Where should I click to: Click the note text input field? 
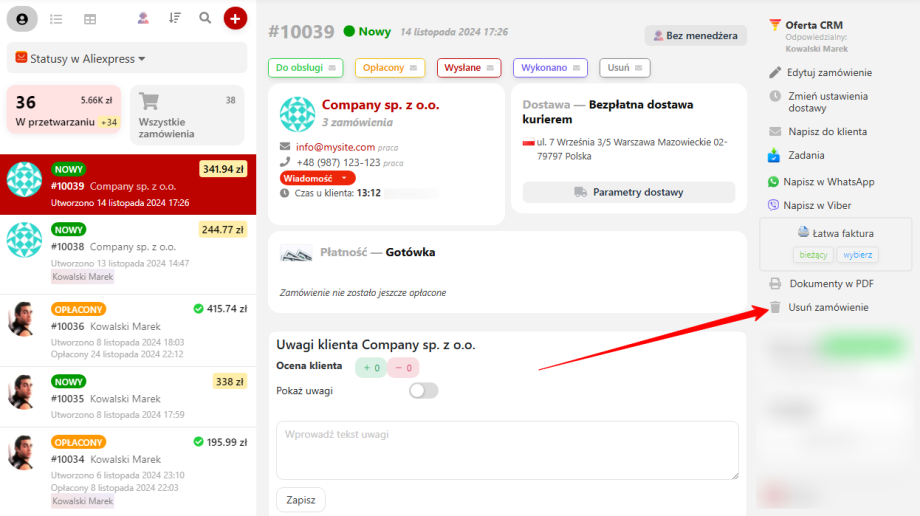(x=507, y=449)
